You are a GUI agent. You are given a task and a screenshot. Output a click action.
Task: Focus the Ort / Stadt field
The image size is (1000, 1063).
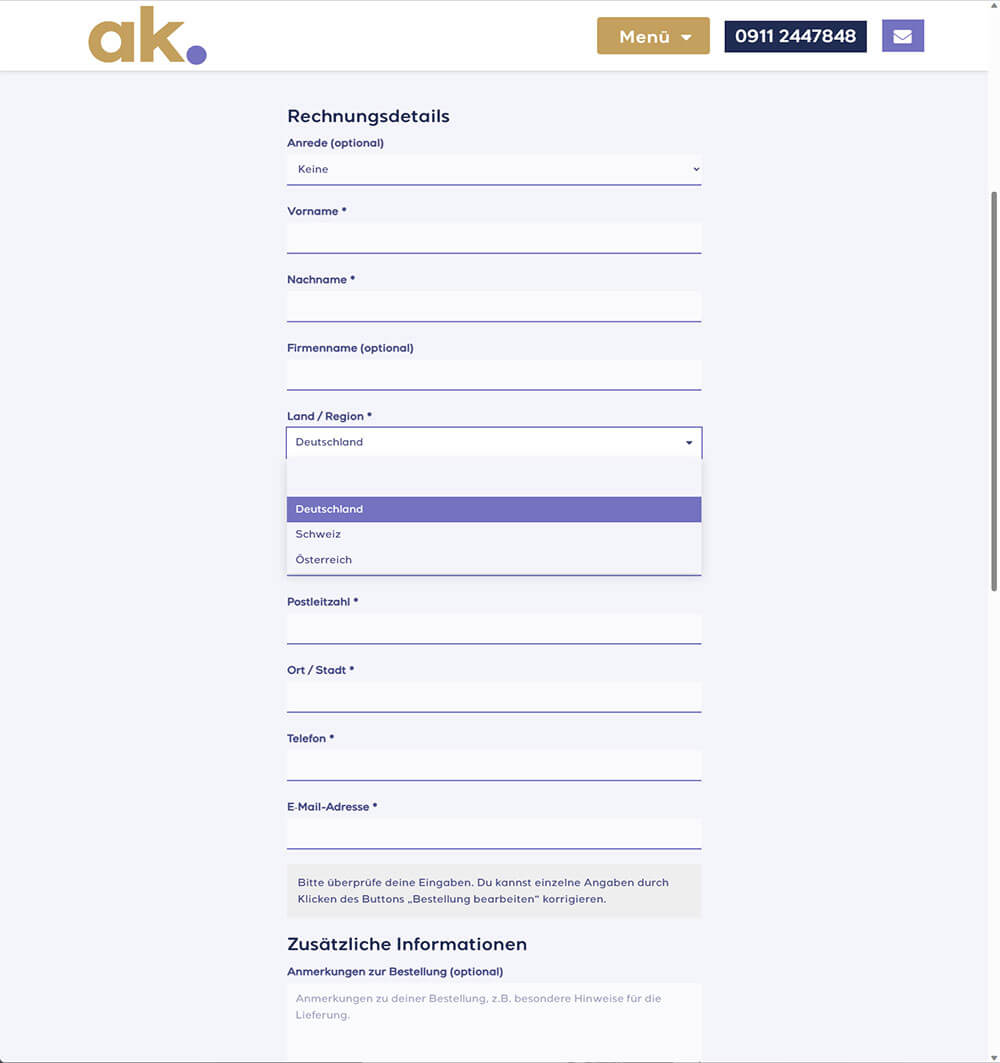(x=494, y=696)
